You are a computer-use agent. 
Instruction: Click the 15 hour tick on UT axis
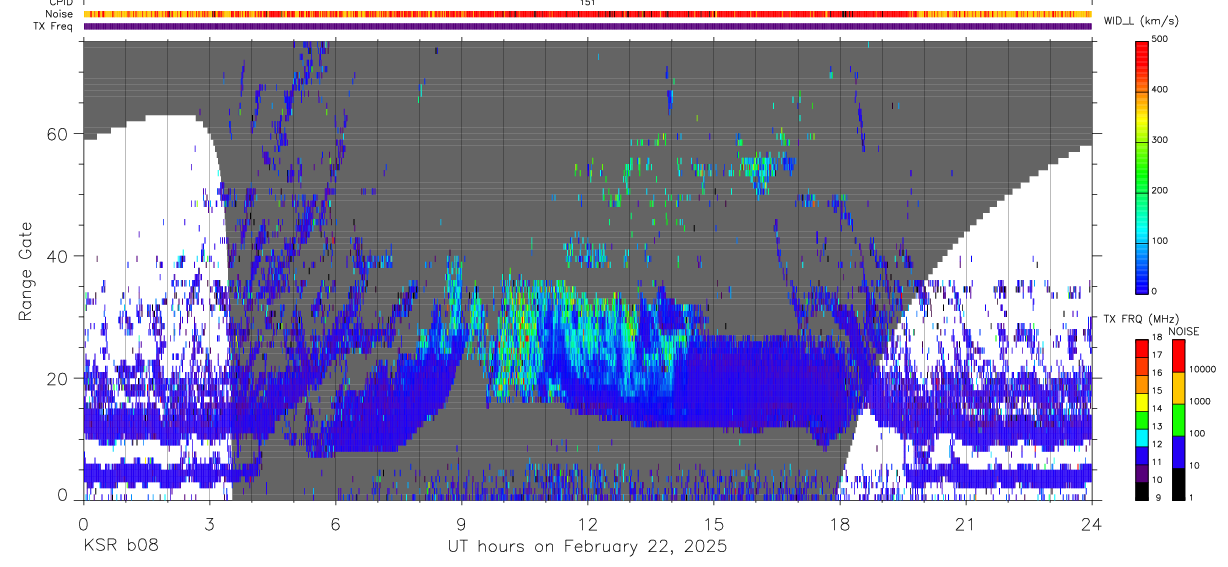714,523
